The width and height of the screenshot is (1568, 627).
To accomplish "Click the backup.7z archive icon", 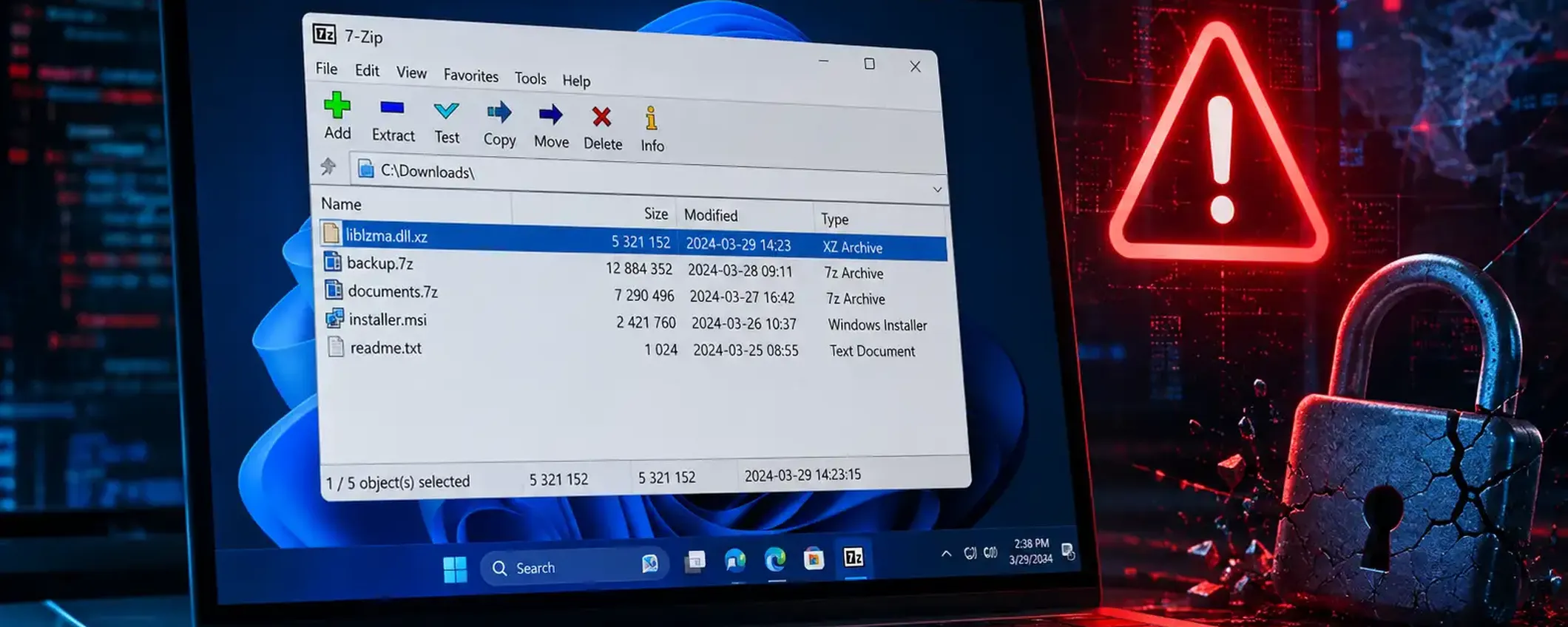I will point(333,262).
